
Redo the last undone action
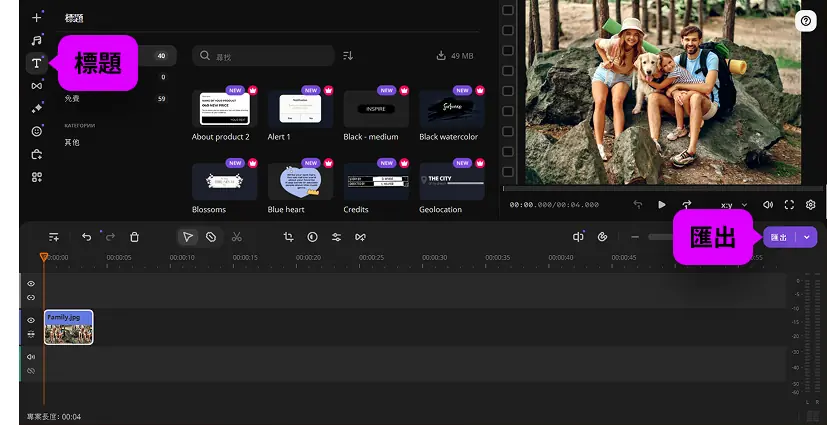point(110,237)
